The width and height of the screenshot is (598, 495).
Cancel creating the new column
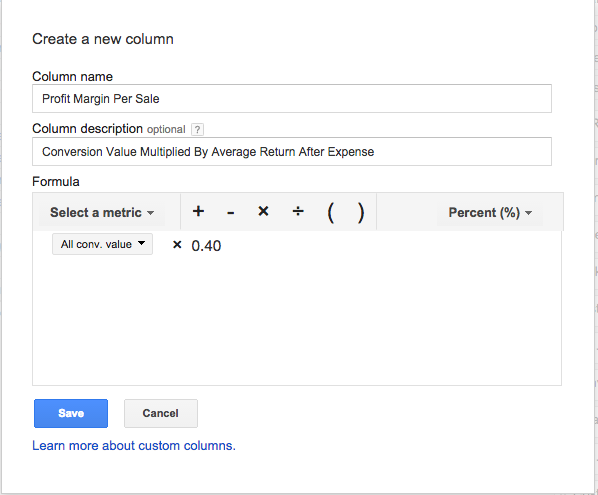tap(161, 413)
